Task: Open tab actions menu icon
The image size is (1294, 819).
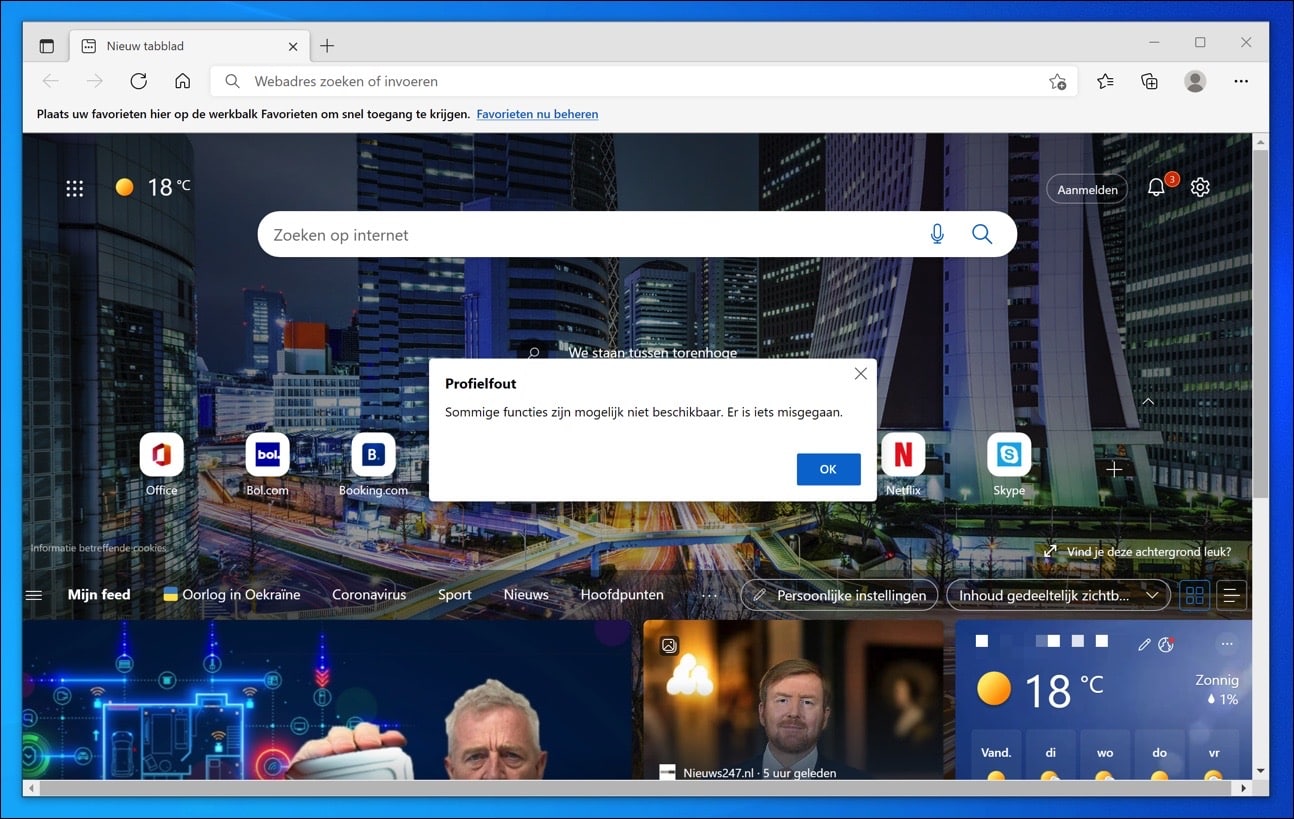Action: coord(46,46)
